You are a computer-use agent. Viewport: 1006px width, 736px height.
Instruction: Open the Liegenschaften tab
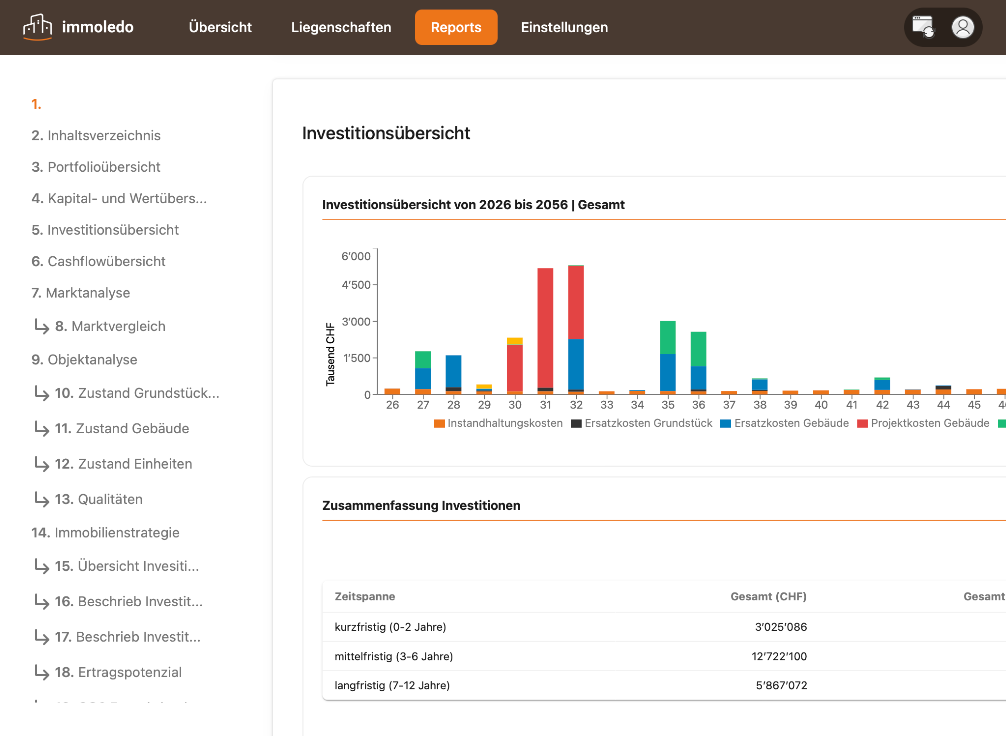341,27
